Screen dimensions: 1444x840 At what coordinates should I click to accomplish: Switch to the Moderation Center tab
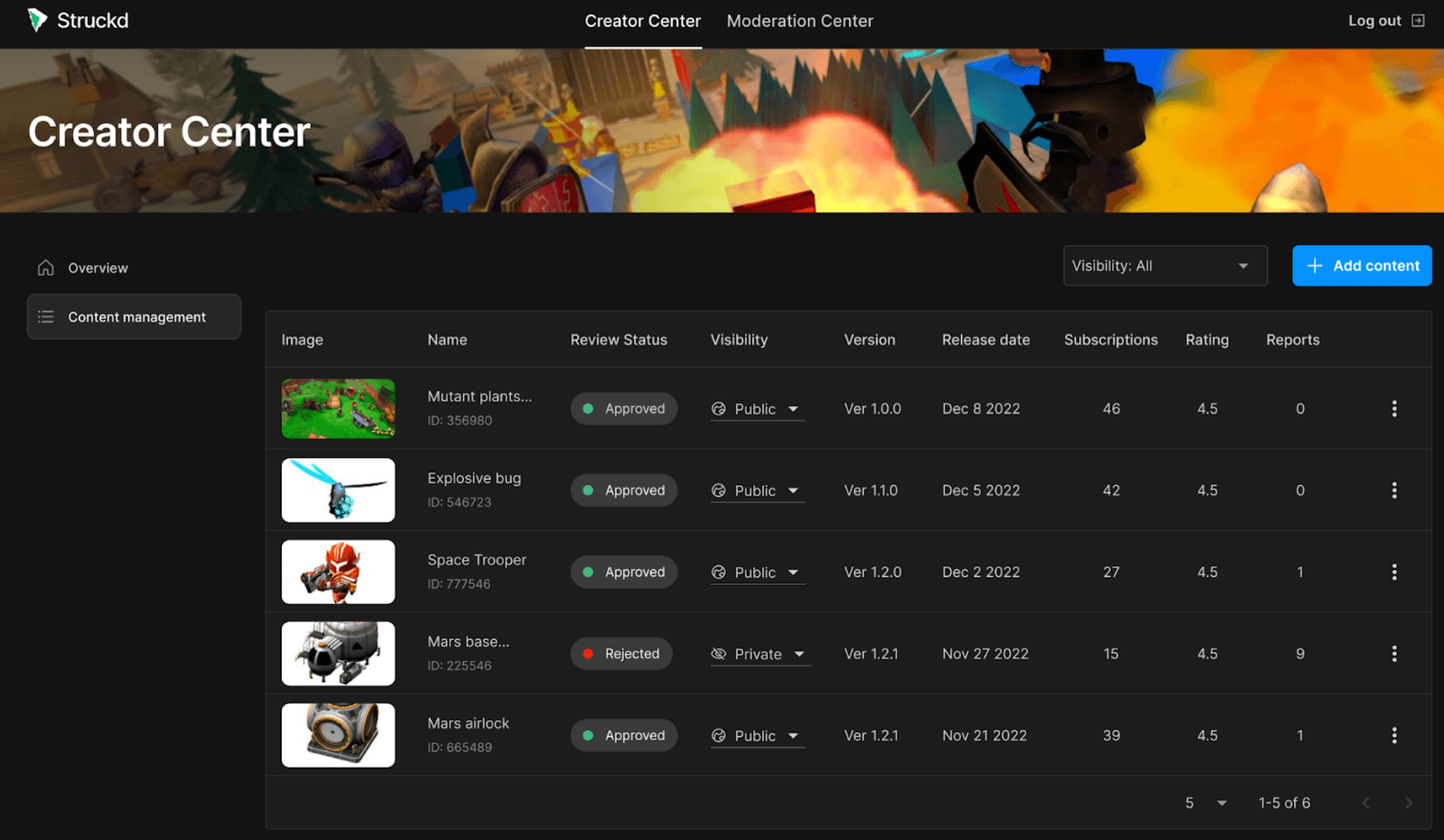pos(800,21)
